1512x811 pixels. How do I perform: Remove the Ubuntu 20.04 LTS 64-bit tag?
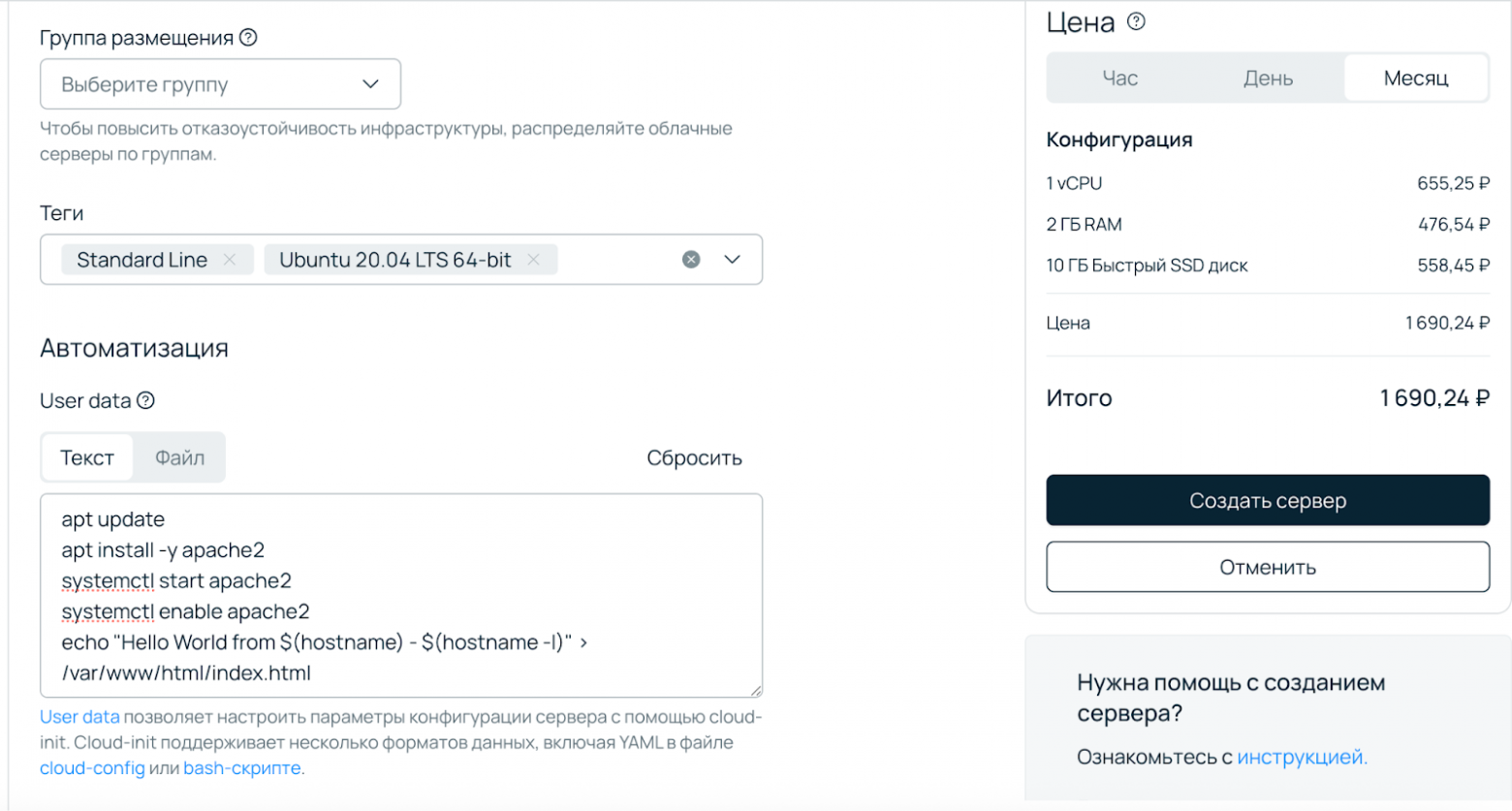coord(533,260)
